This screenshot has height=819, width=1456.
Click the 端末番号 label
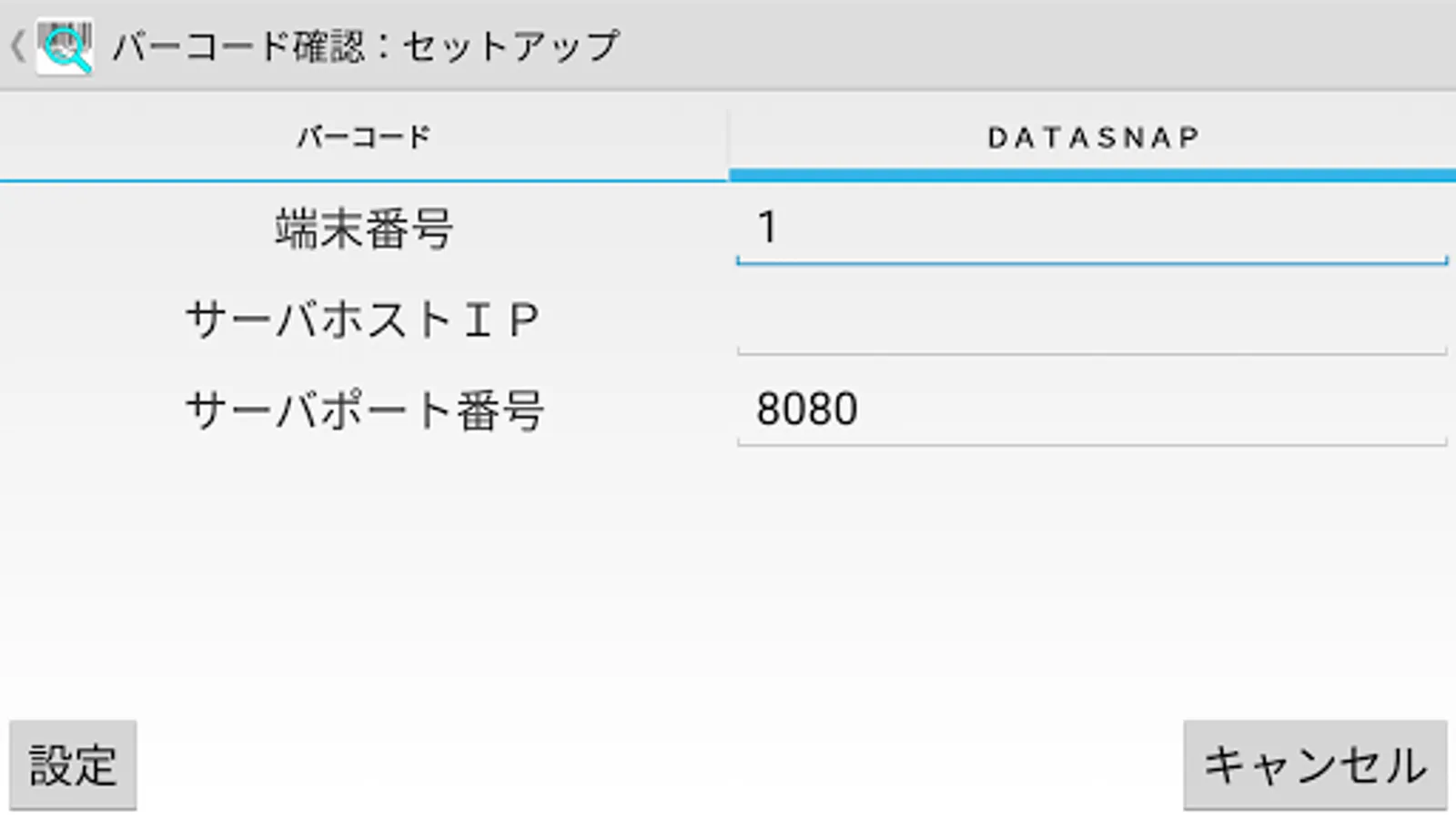pos(363,228)
